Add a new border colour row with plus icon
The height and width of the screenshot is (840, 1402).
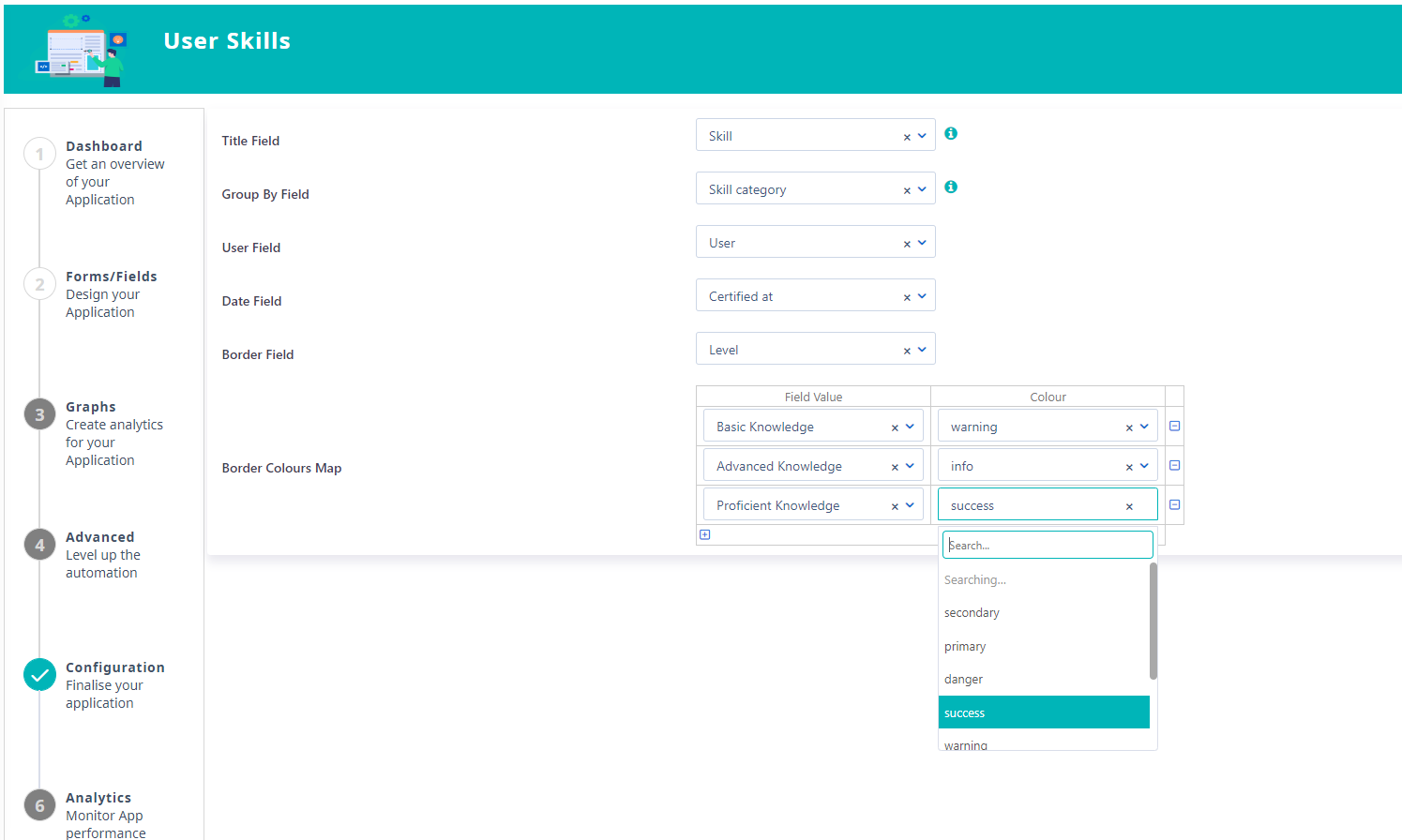[x=704, y=533]
